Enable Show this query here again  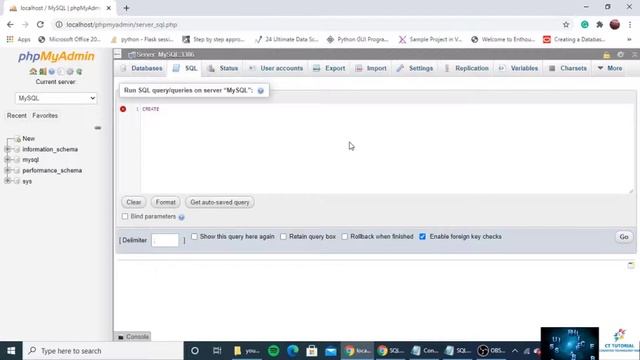pos(194,236)
